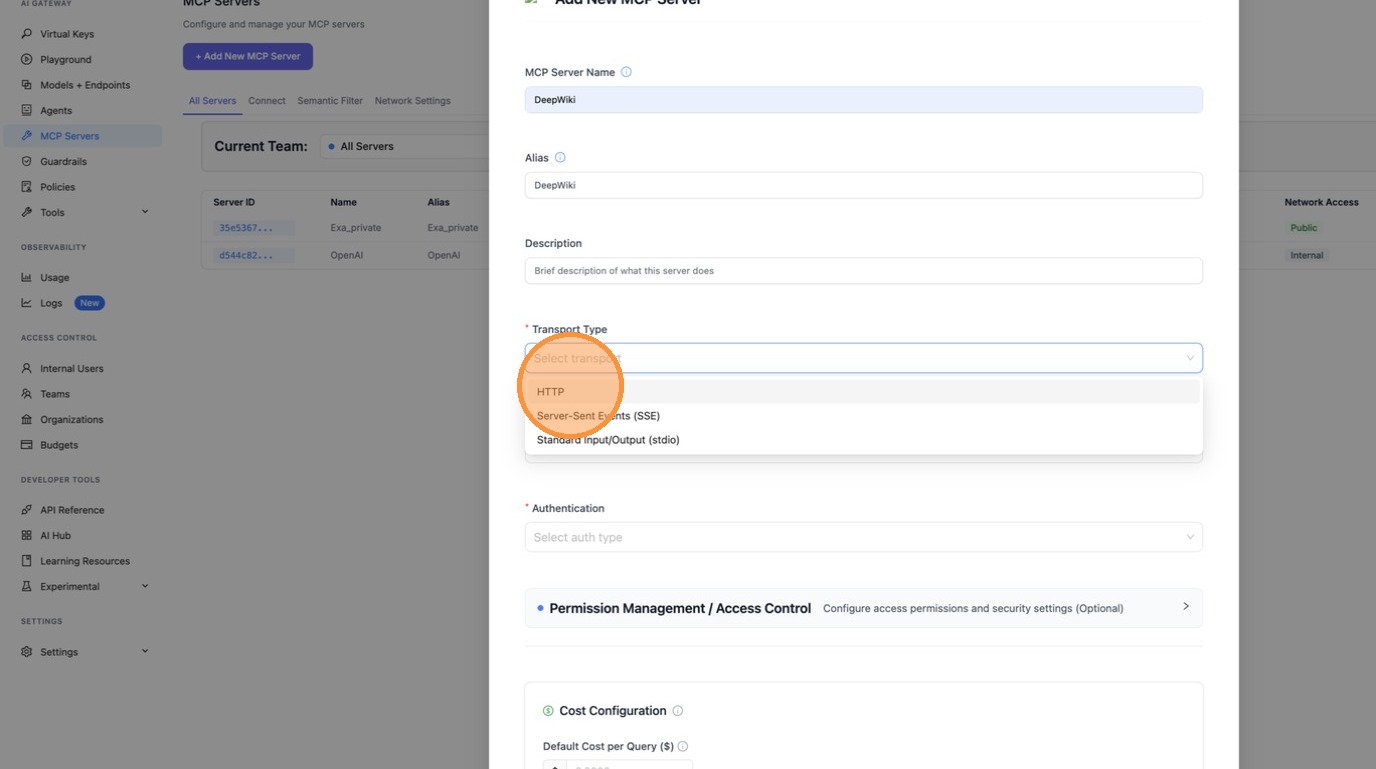Open the Agents icon in sidebar
The image size is (1376, 769).
[x=27, y=110]
